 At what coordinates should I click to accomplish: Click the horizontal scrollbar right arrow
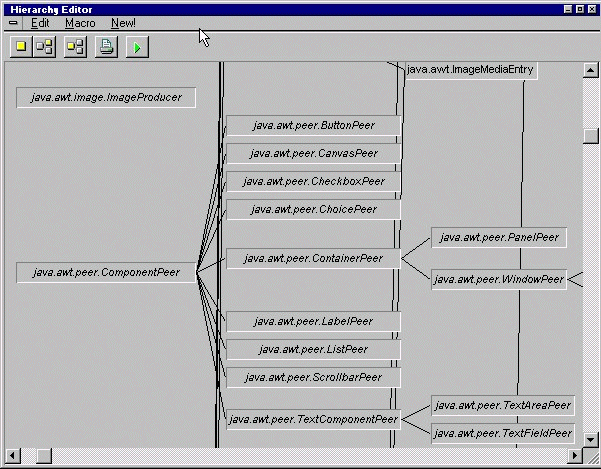pyautogui.click(x=574, y=455)
